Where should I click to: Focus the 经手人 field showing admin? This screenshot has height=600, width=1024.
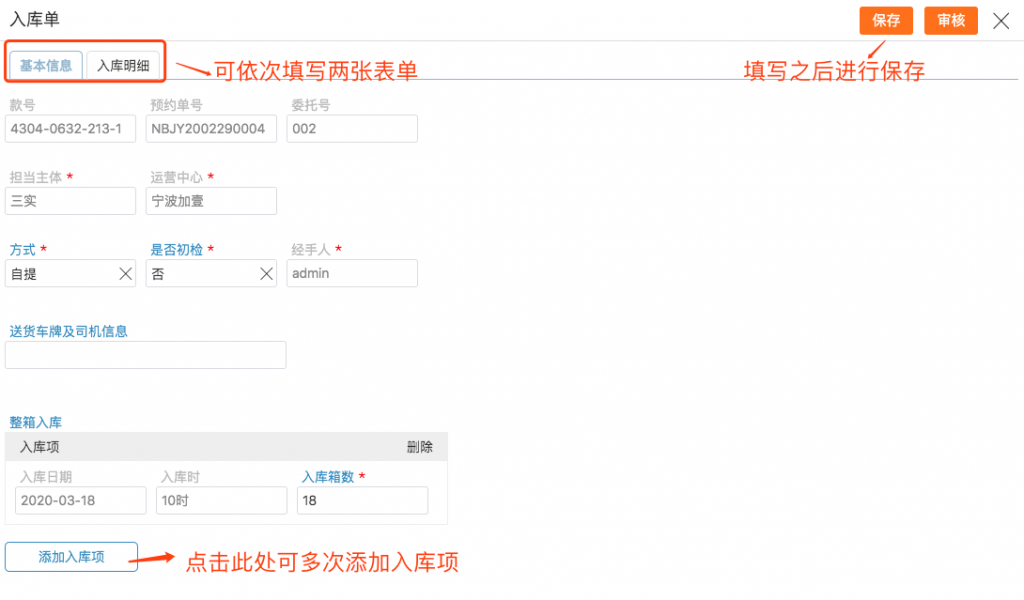pos(352,274)
